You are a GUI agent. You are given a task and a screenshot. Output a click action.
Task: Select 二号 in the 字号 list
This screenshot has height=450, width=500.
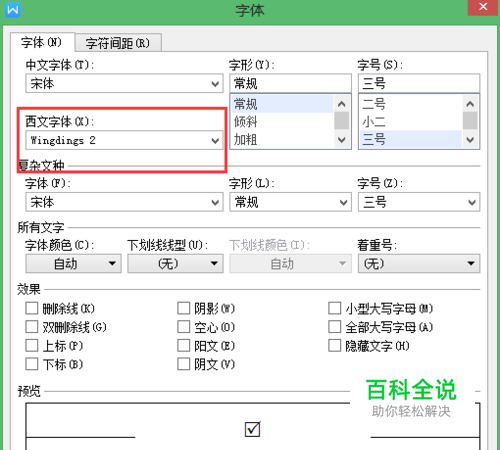pyautogui.click(x=411, y=104)
